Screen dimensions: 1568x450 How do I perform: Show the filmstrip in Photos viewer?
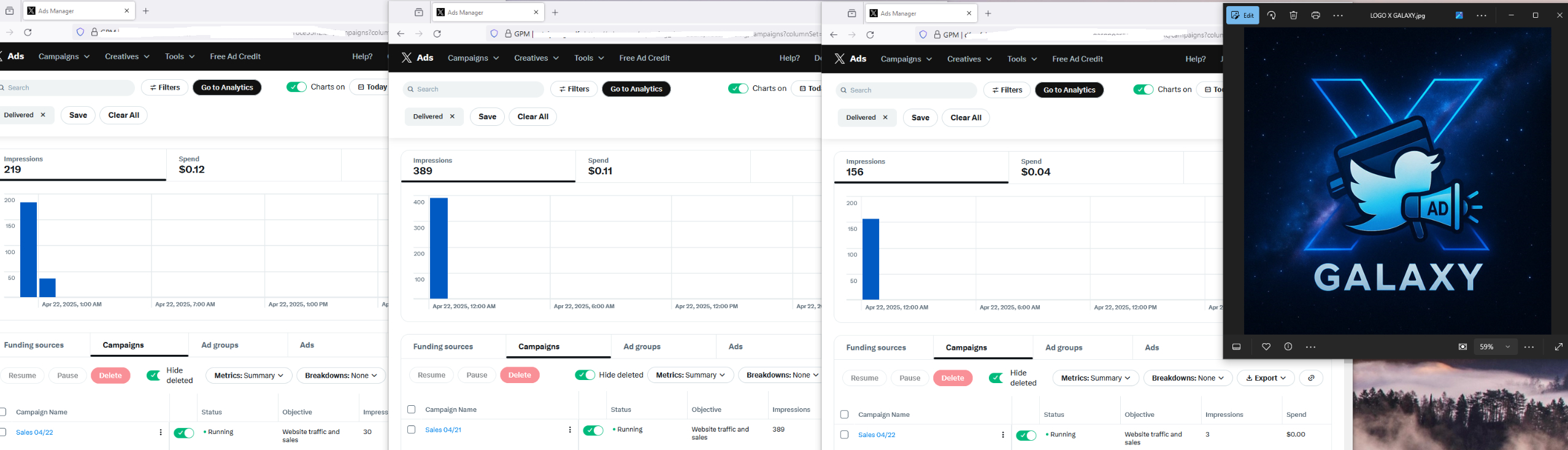coord(1236,347)
